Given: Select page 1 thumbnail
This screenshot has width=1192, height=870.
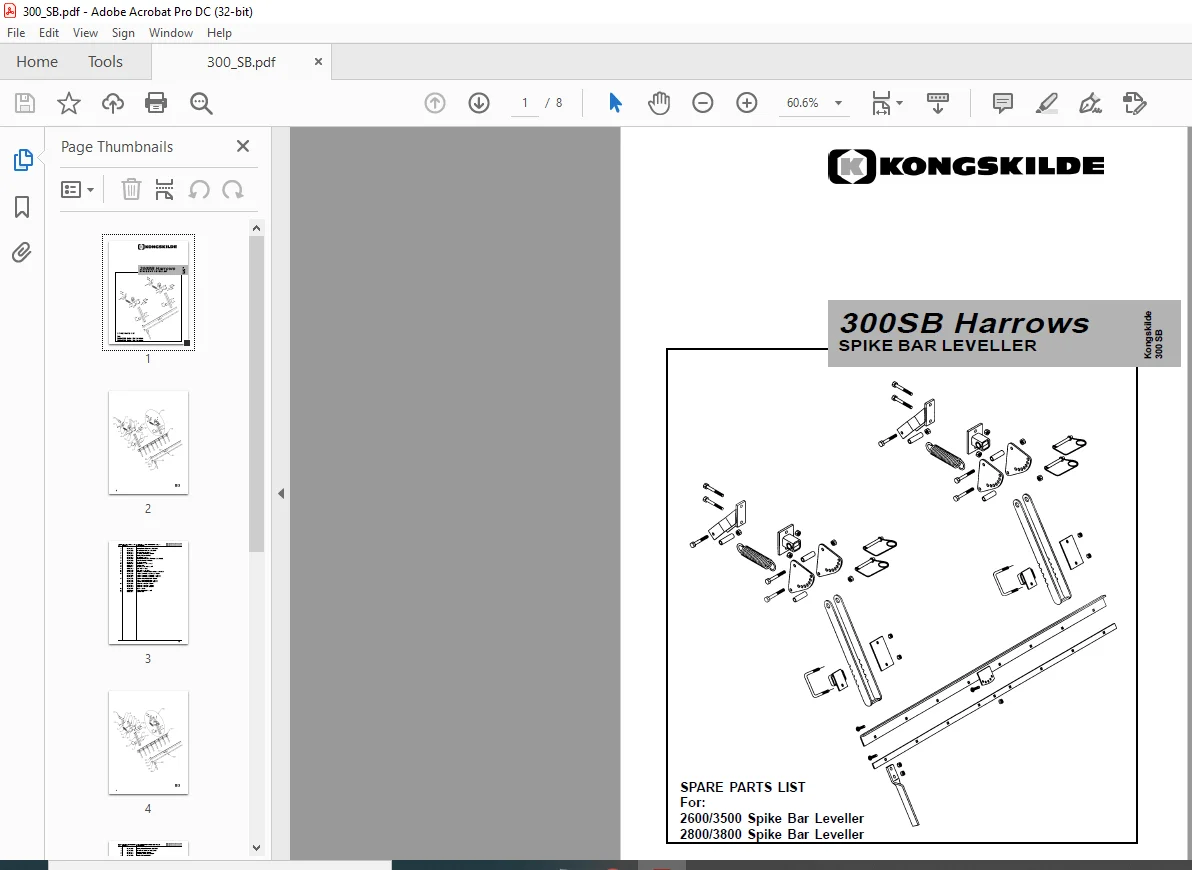Looking at the screenshot, I should (x=148, y=292).
